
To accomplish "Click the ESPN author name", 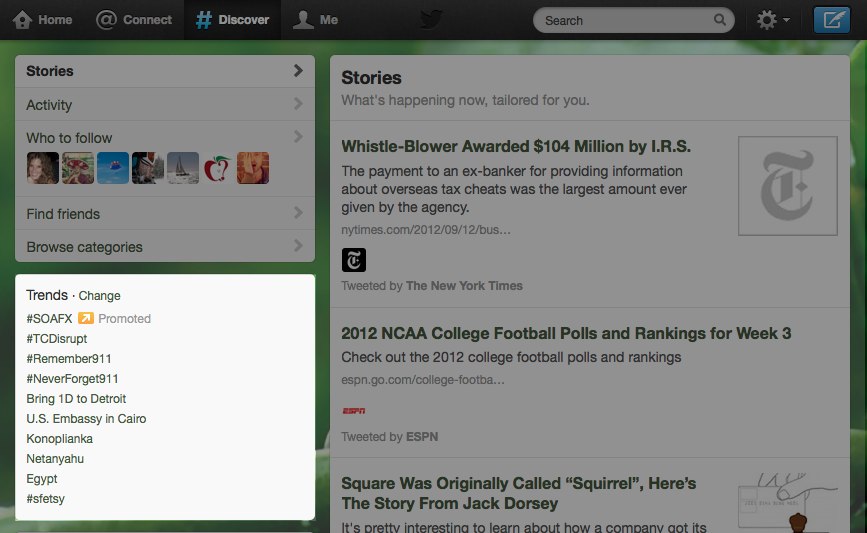I will point(422,437).
